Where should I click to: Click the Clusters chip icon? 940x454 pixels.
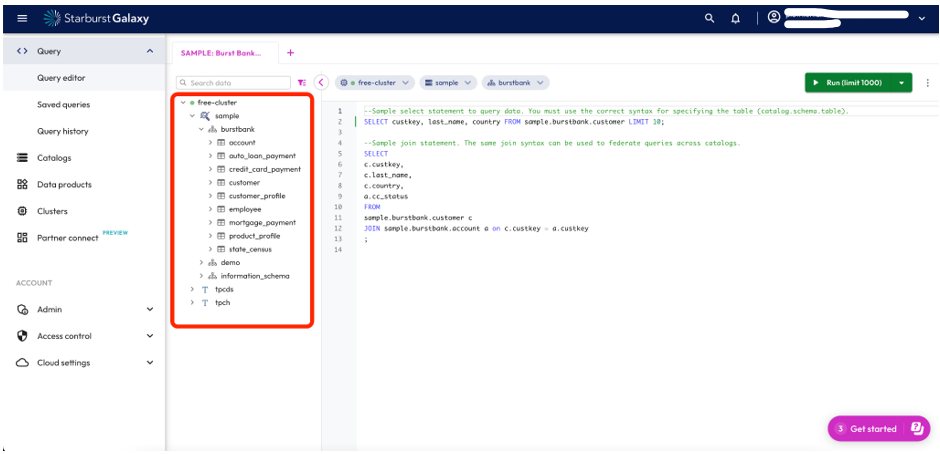22,211
